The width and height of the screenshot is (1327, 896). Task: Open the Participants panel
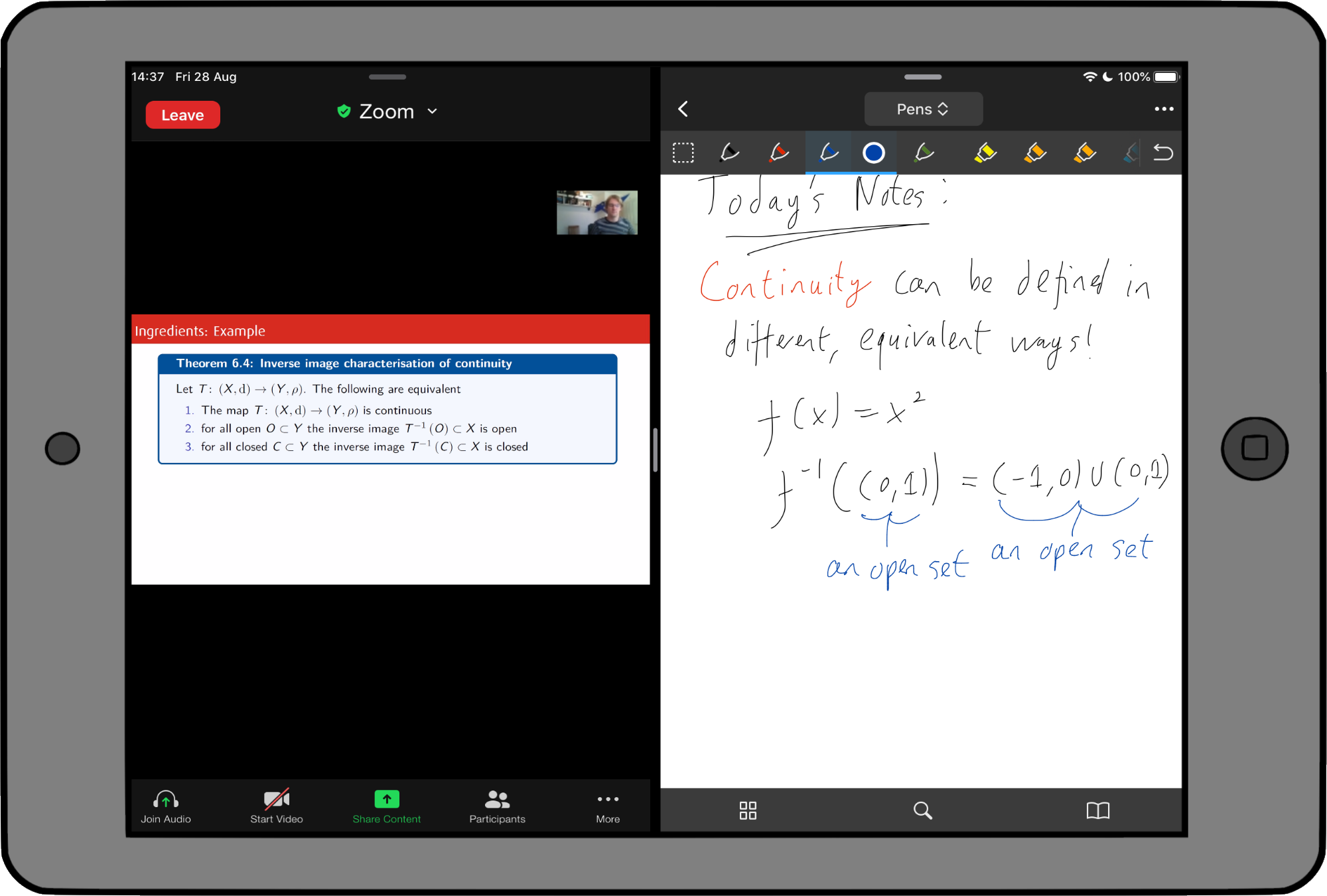click(497, 806)
